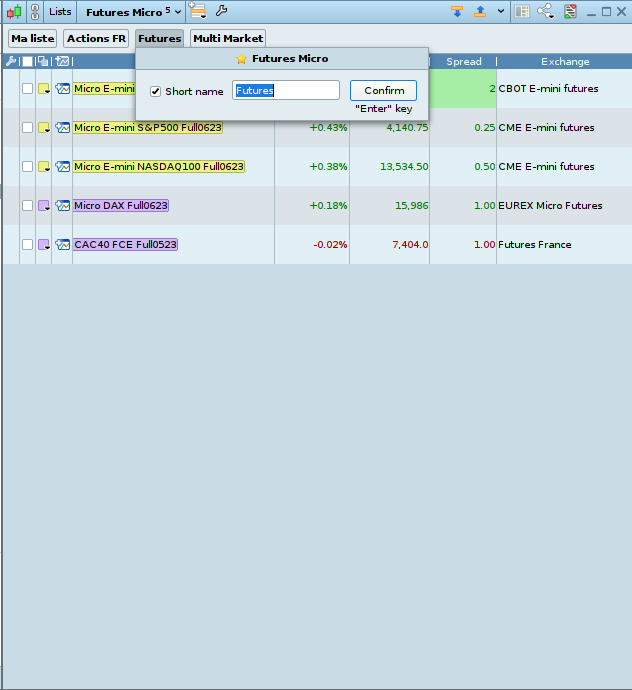The height and width of the screenshot is (690, 632).
Task: Switch to the Actions FR tab
Action: click(96, 39)
